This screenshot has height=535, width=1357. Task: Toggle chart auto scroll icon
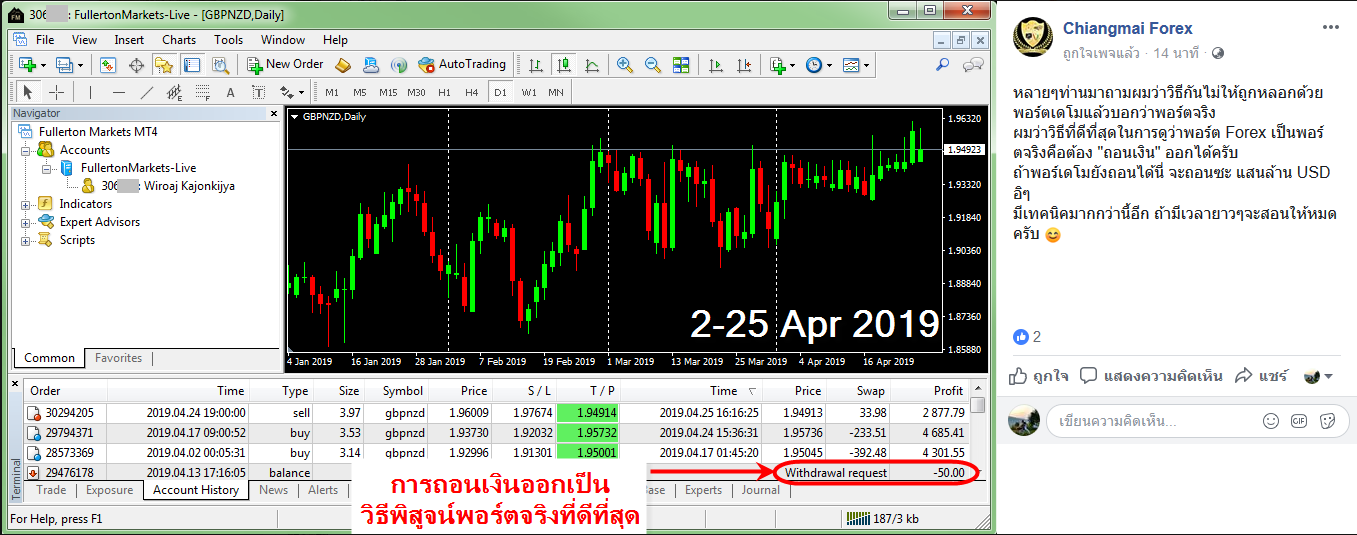(x=715, y=65)
